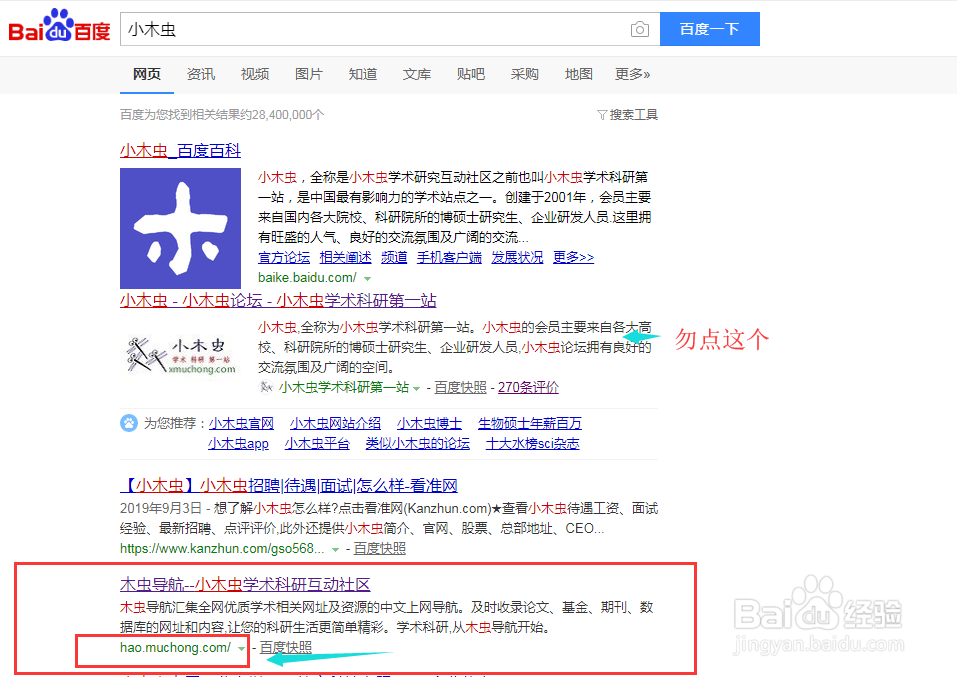Image resolution: width=957 pixels, height=677 pixels.
Task: Switch to the 资讯 tab
Action: (201, 74)
